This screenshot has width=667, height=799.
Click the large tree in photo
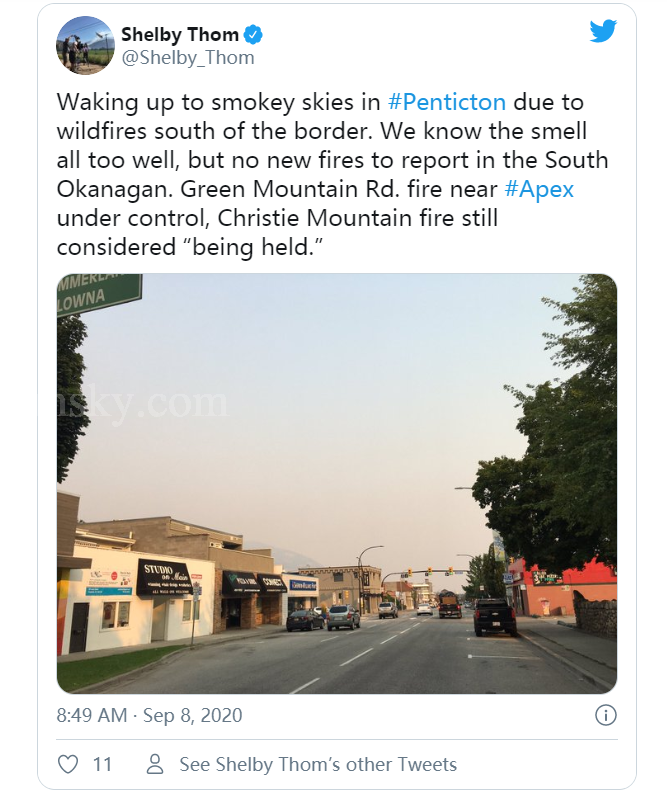(x=560, y=440)
